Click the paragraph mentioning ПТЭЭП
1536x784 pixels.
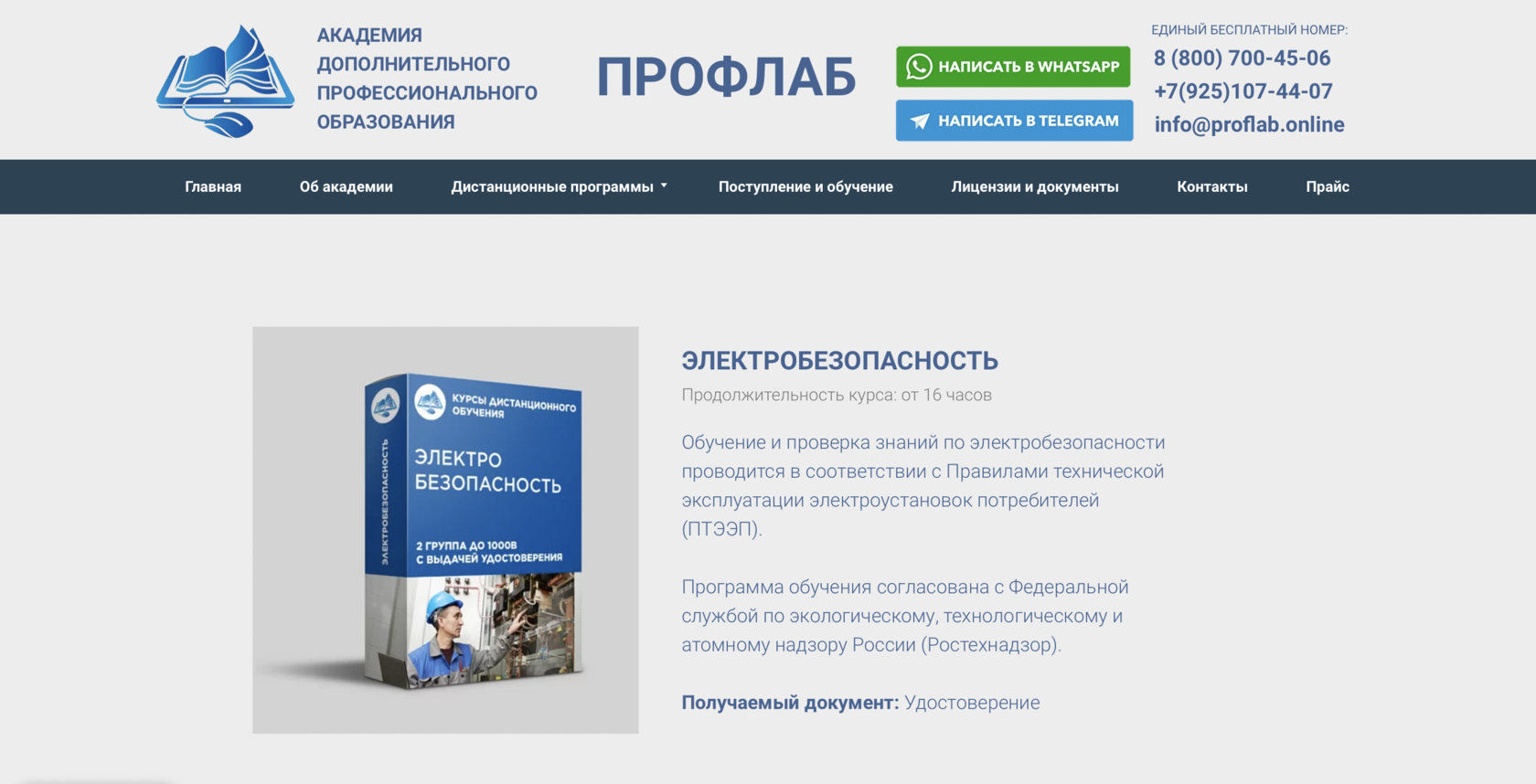click(923, 485)
